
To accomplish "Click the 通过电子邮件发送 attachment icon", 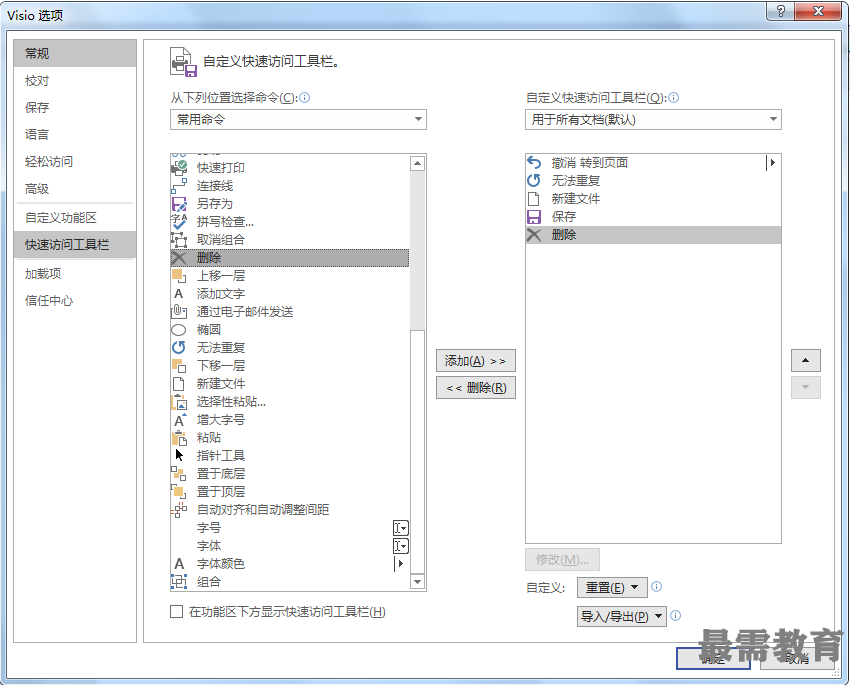I will (x=179, y=312).
